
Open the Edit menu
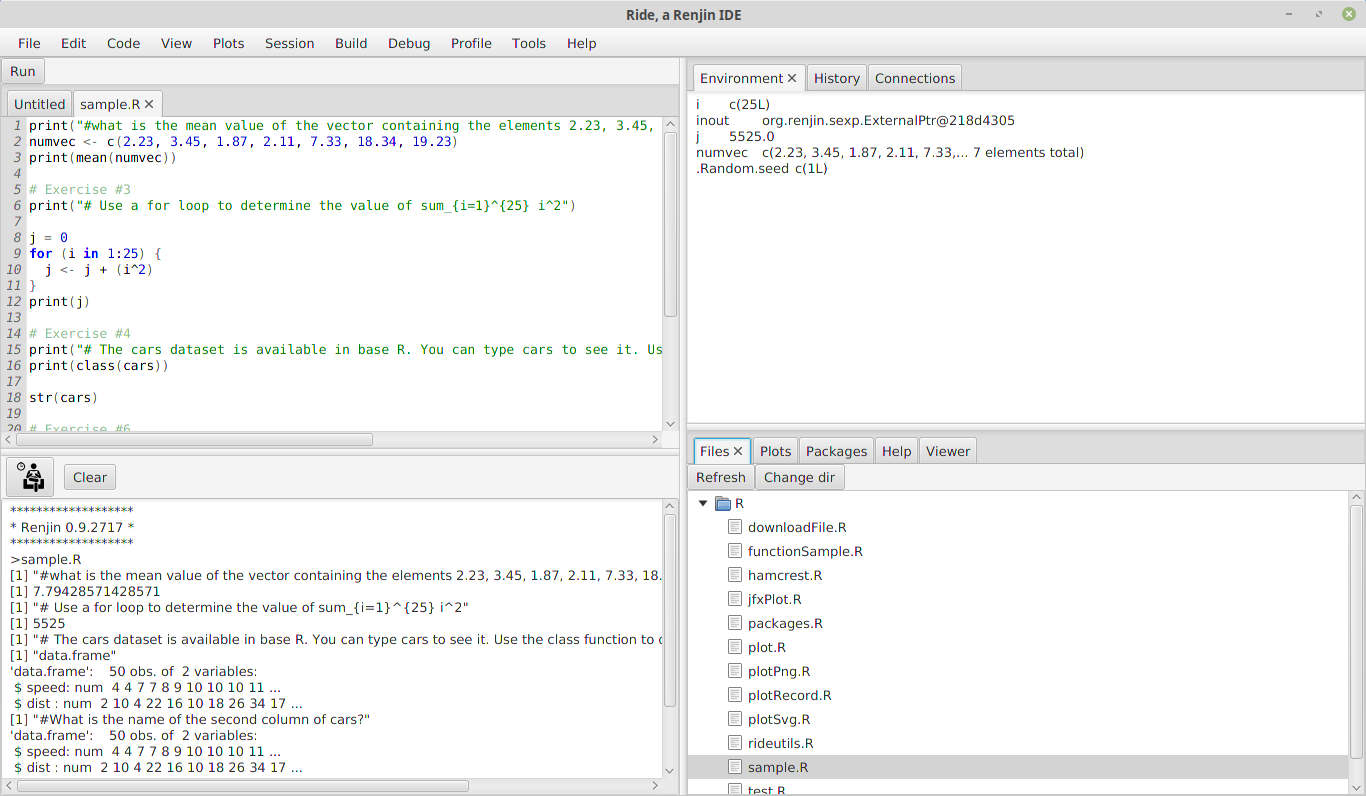[73, 43]
